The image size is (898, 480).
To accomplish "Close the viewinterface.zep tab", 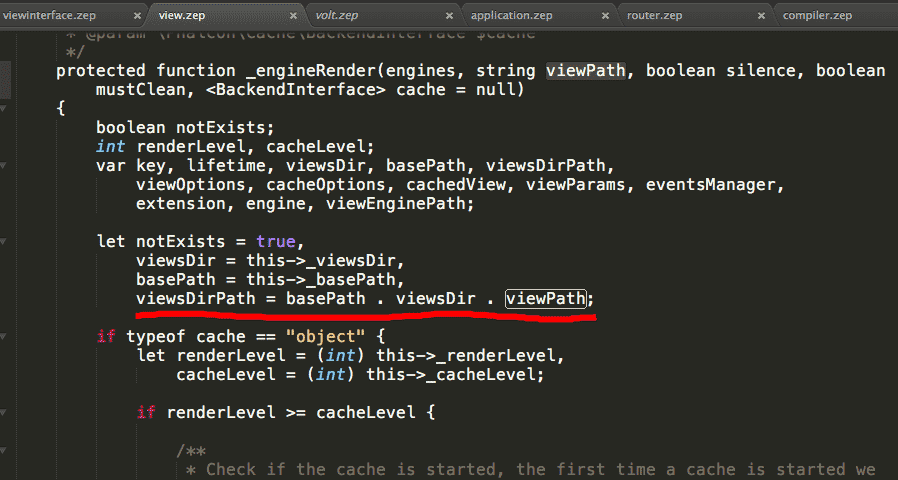I will (x=137, y=16).
